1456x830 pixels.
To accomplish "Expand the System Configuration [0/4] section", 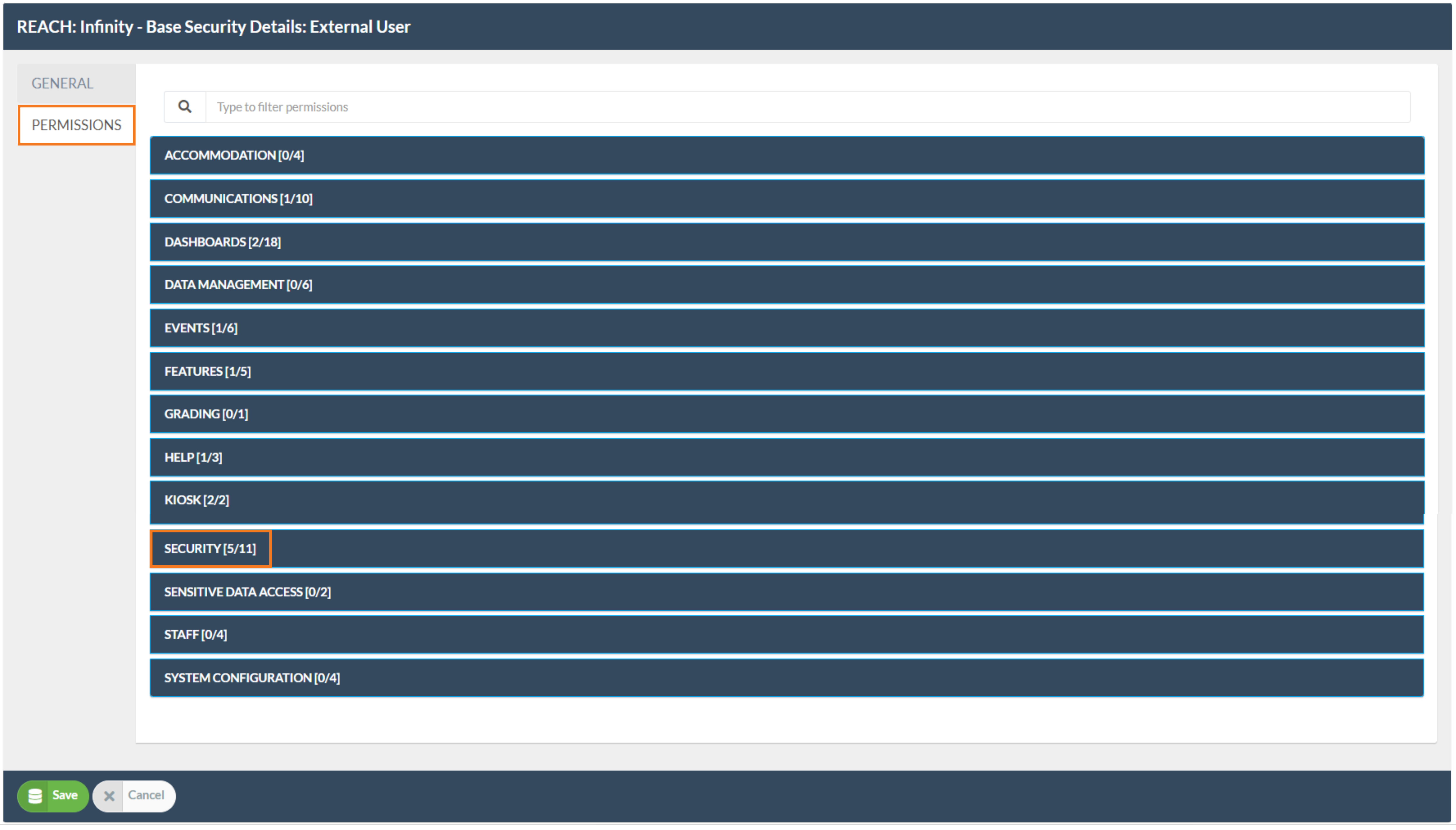I will [252, 678].
